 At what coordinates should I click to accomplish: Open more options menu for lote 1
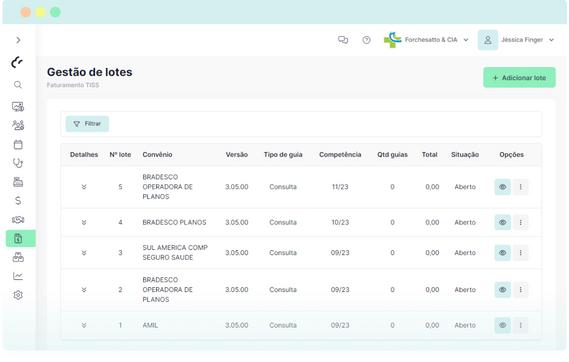click(x=521, y=325)
